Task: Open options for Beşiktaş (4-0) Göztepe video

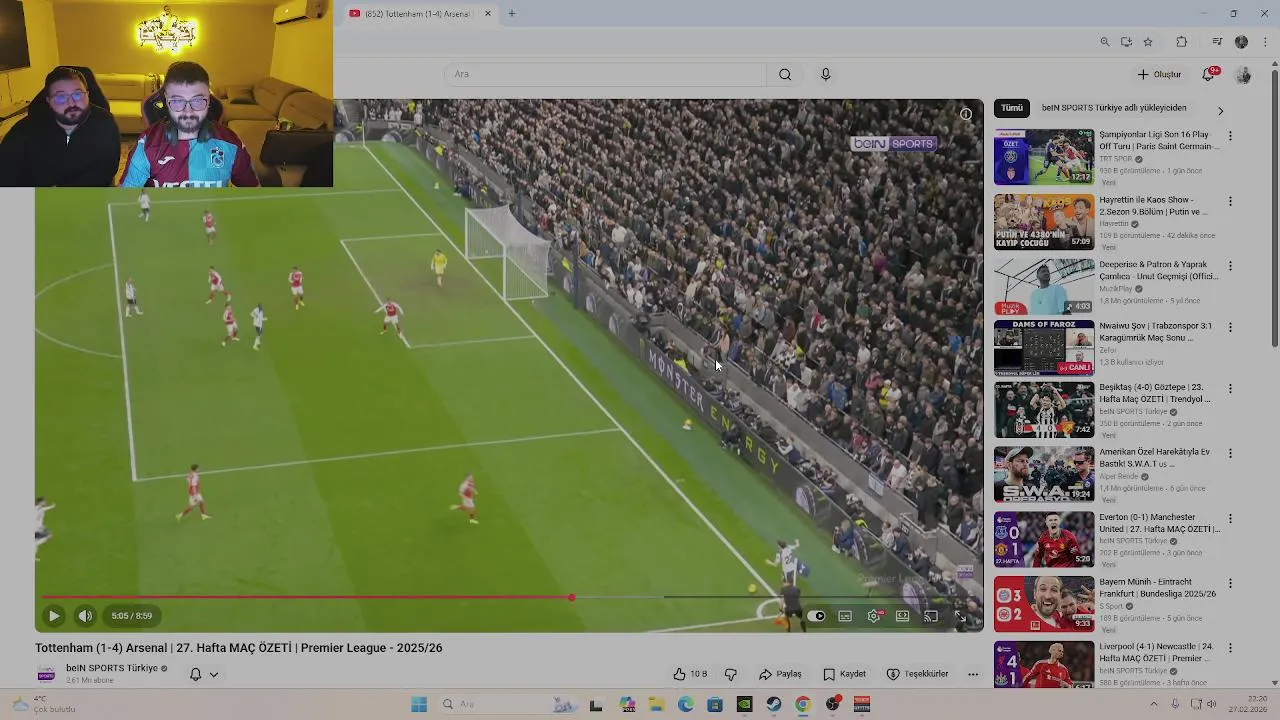Action: point(1230,388)
